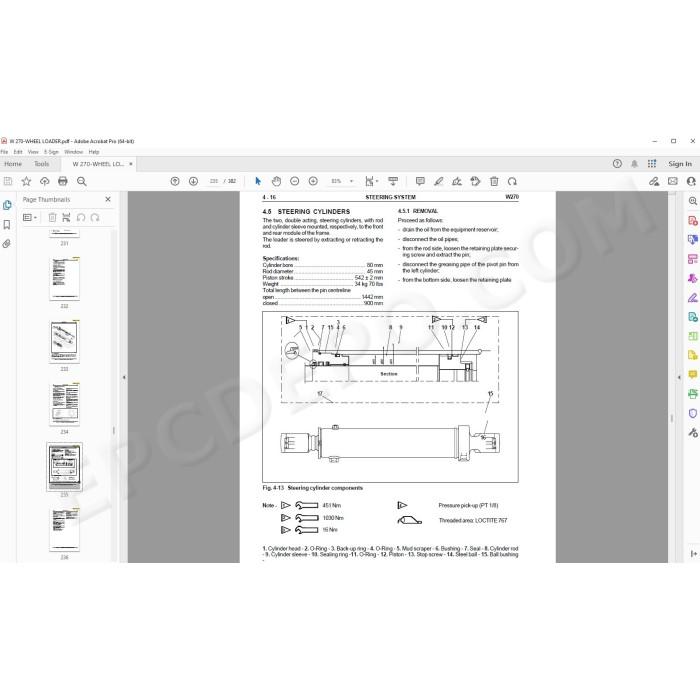Star this file as a favorite
Viewport: 700px width, 700px height.
tap(26, 181)
